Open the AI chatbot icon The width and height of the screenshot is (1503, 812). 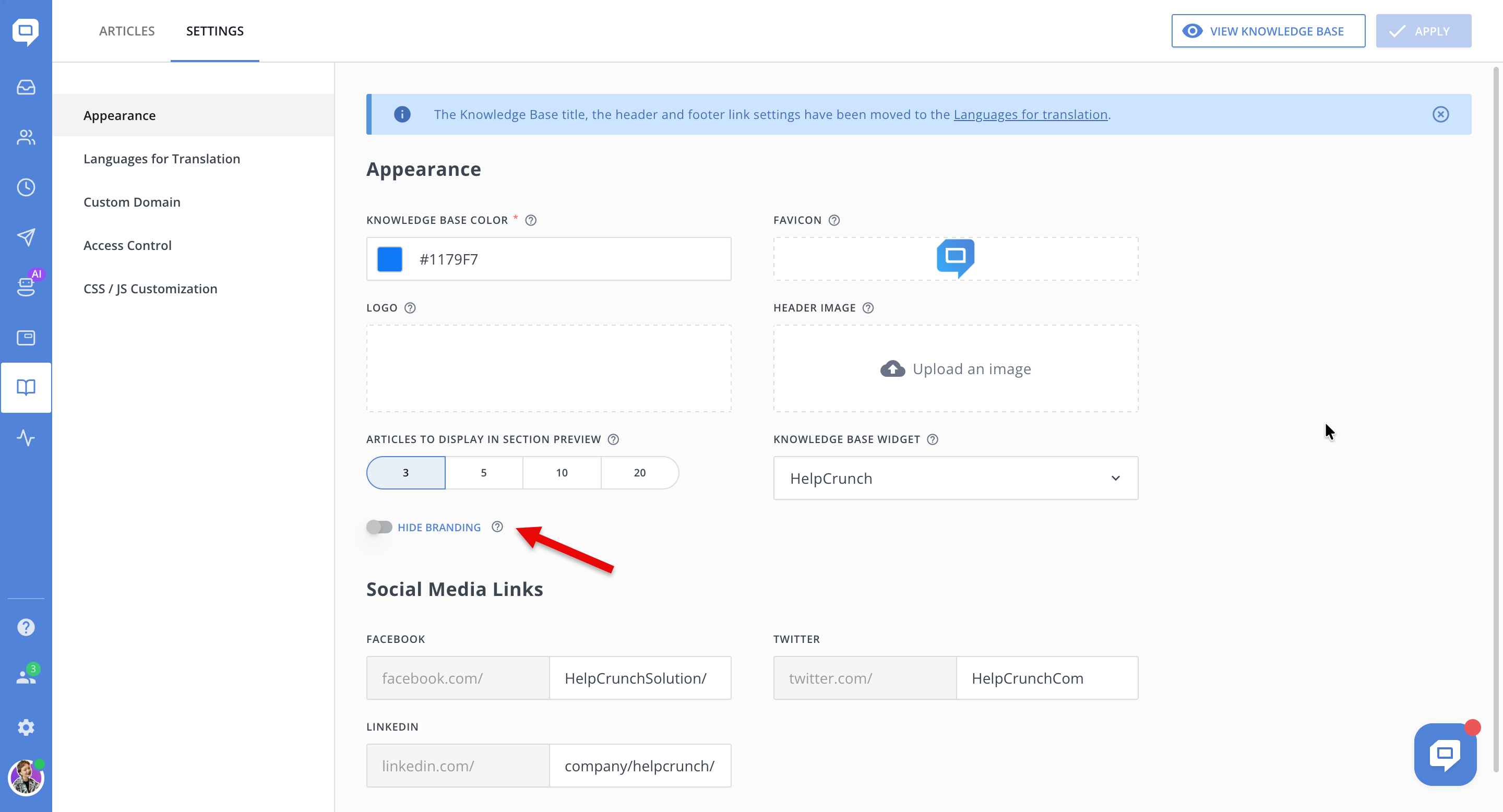coord(26,286)
